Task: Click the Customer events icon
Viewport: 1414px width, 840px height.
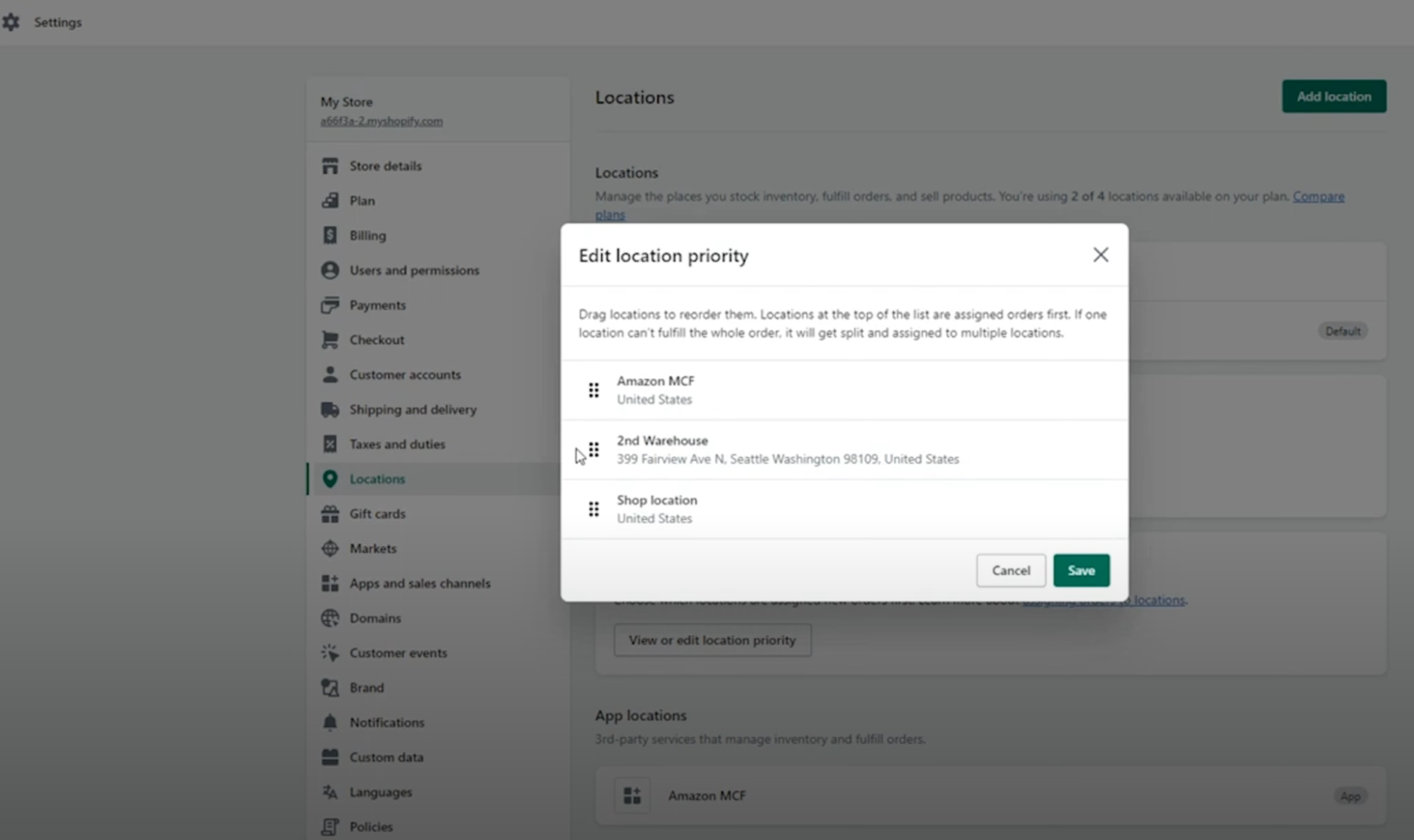Action: 329,652
